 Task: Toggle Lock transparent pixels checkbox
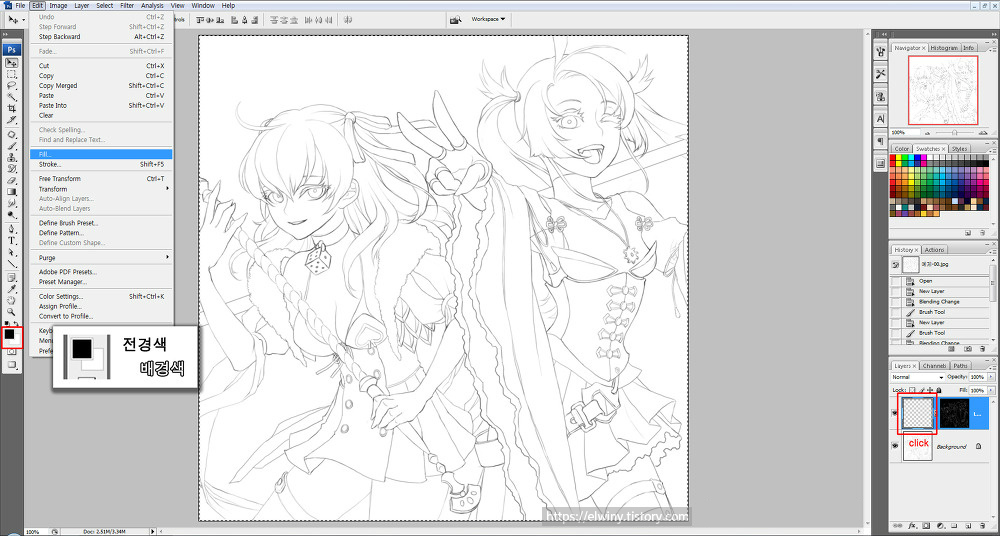point(912,390)
